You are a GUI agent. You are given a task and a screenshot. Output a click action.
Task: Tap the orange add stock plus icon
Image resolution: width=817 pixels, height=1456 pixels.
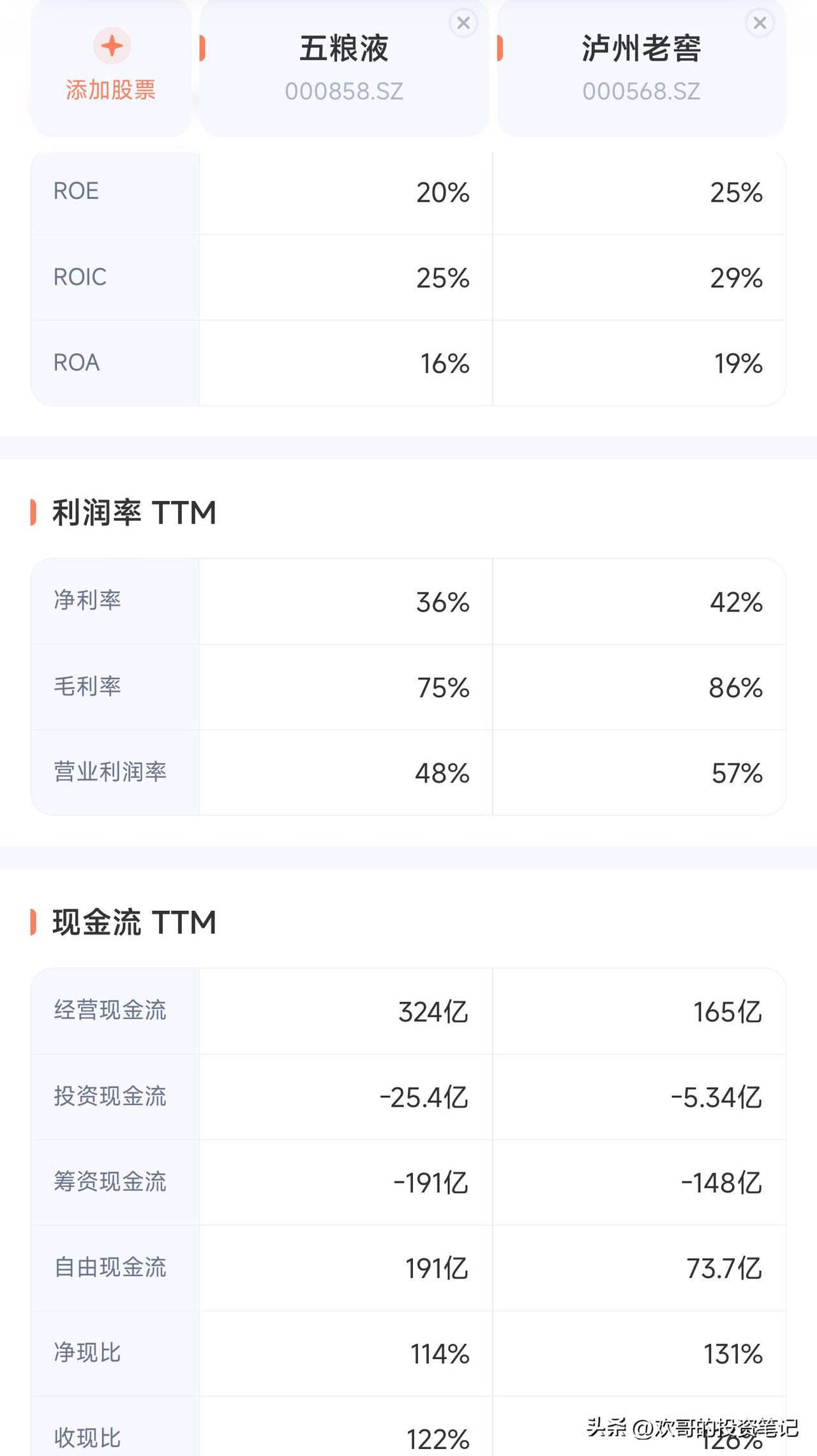pos(112,46)
